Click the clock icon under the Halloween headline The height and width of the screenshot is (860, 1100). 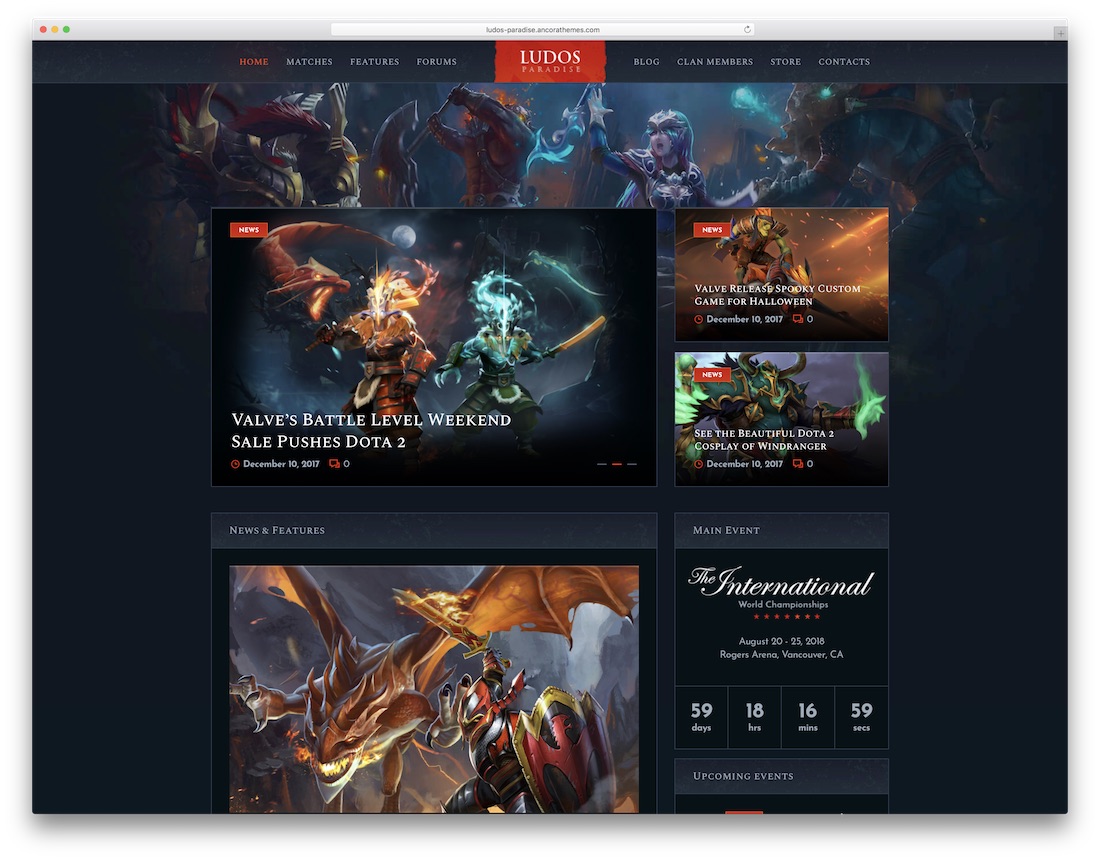(698, 318)
